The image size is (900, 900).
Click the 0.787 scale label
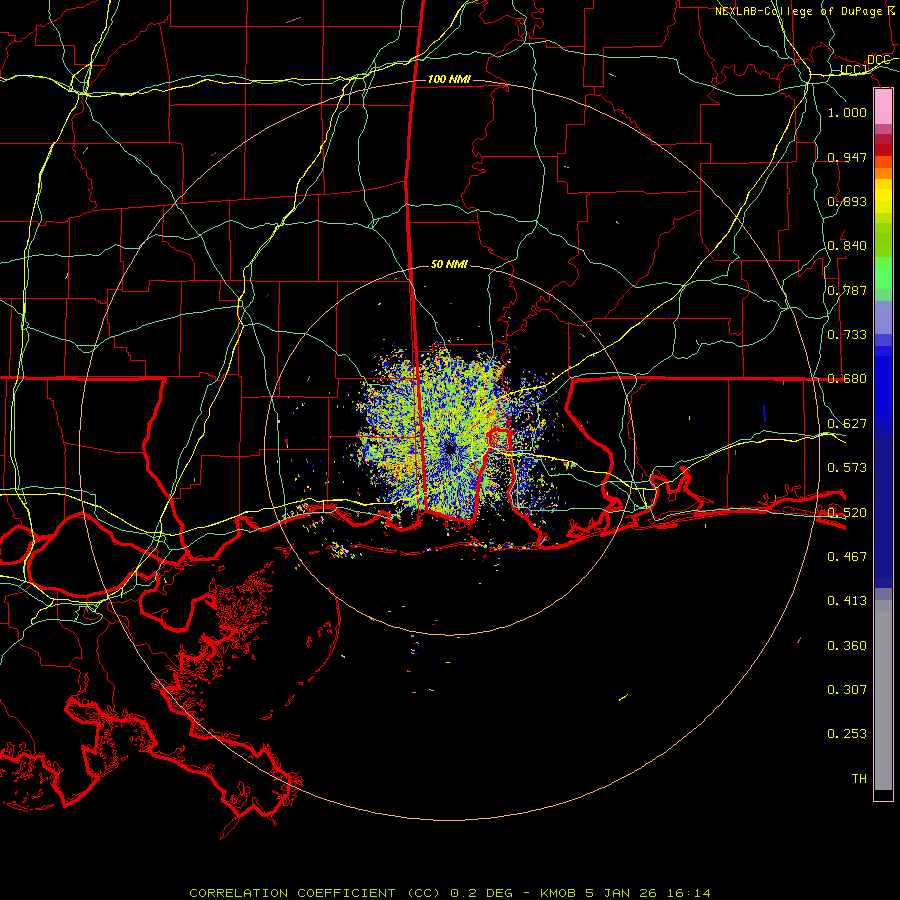coord(847,290)
